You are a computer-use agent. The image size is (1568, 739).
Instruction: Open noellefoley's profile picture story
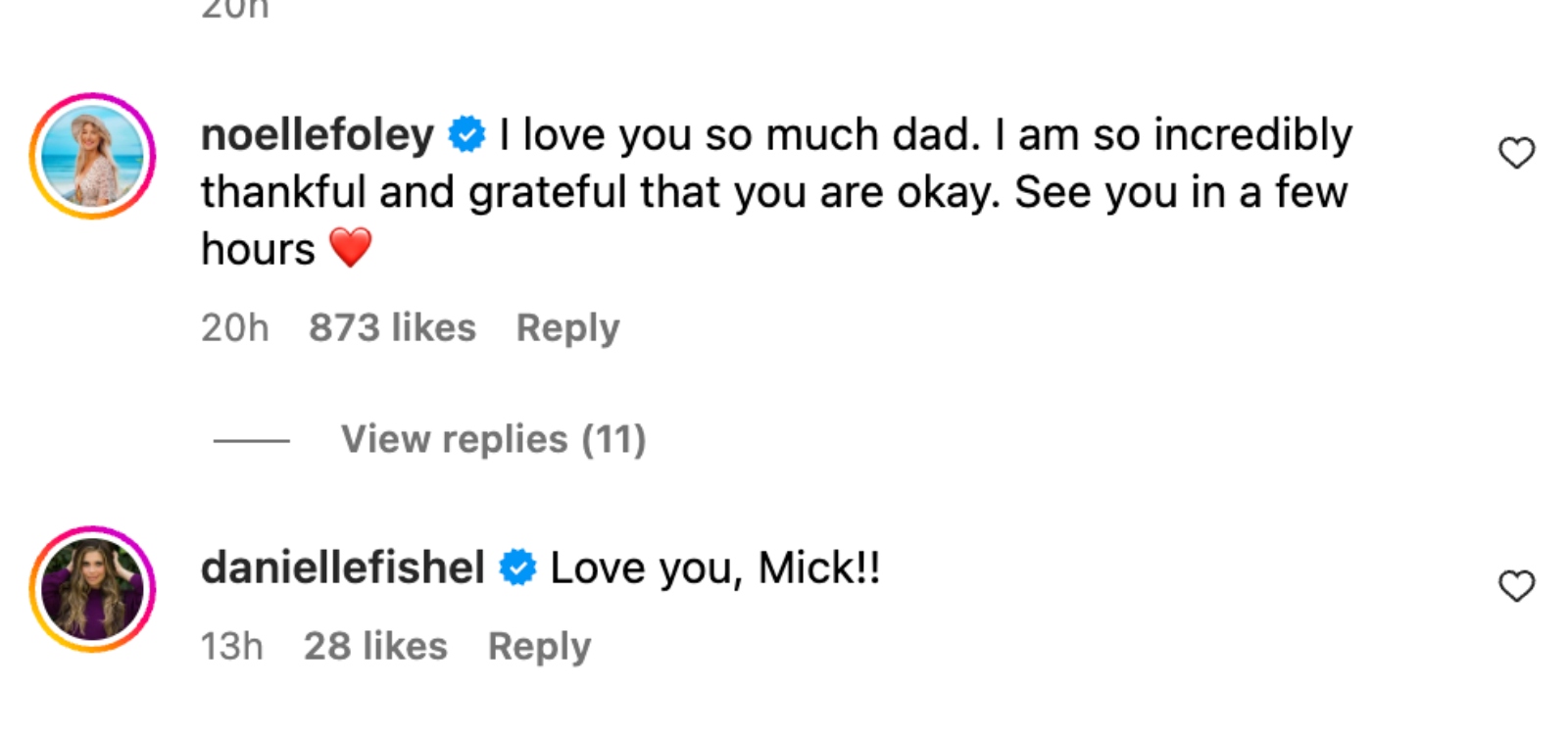point(93,156)
